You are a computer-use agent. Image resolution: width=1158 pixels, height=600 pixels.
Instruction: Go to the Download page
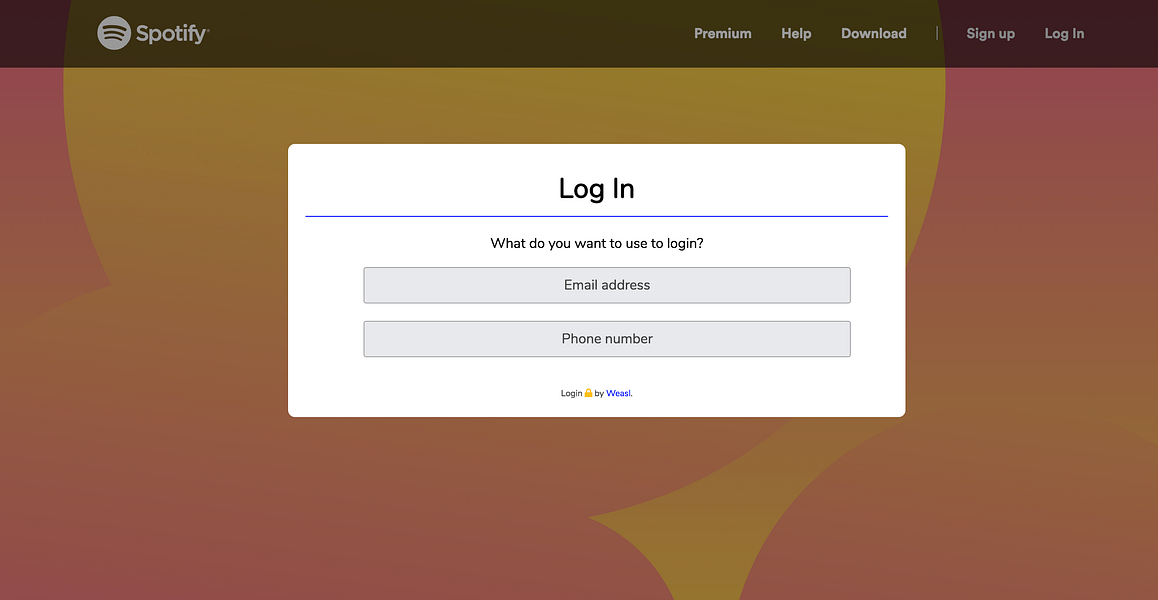[x=873, y=33]
